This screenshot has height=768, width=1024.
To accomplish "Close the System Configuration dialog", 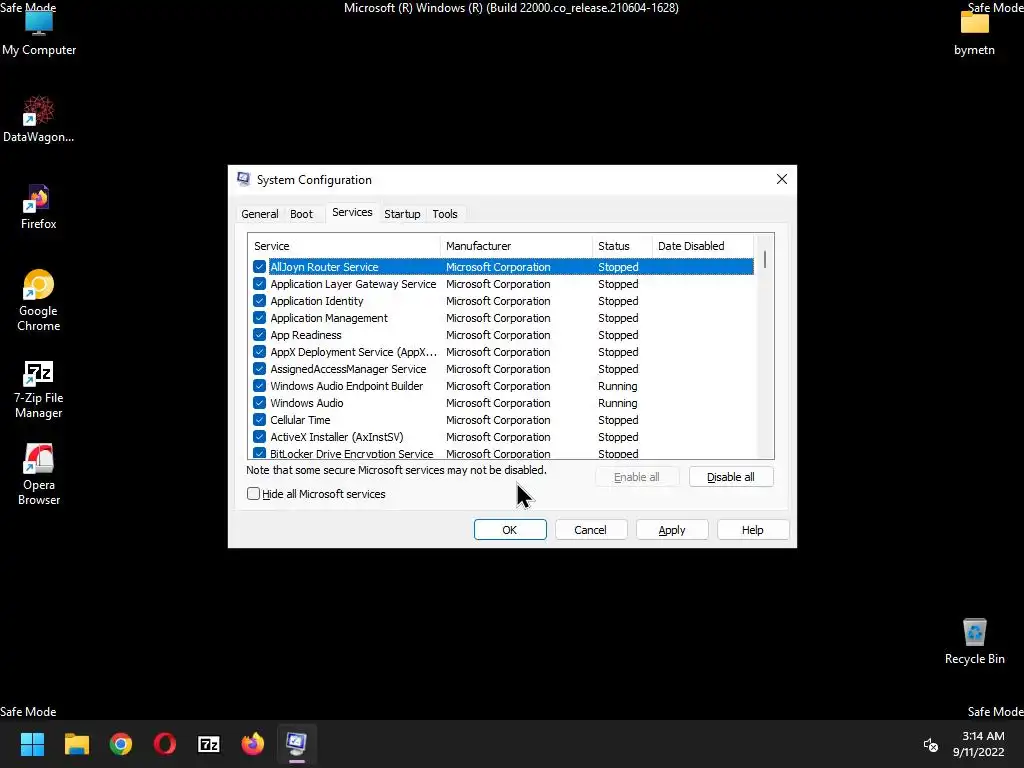I will coord(782,179).
